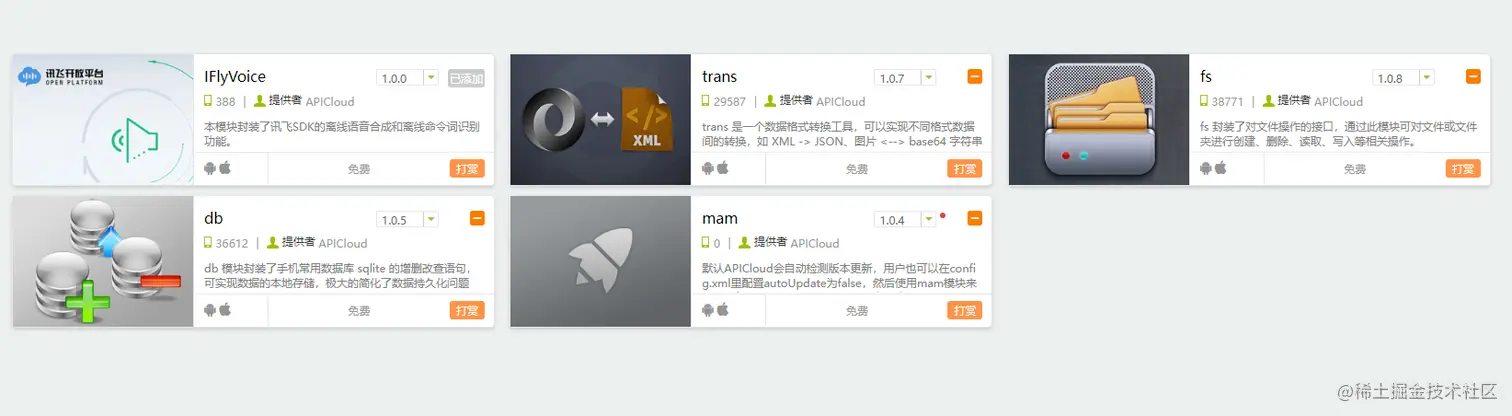
Task: Open IFlyVoice version 1.0.0 dropdown
Action: 407,78
